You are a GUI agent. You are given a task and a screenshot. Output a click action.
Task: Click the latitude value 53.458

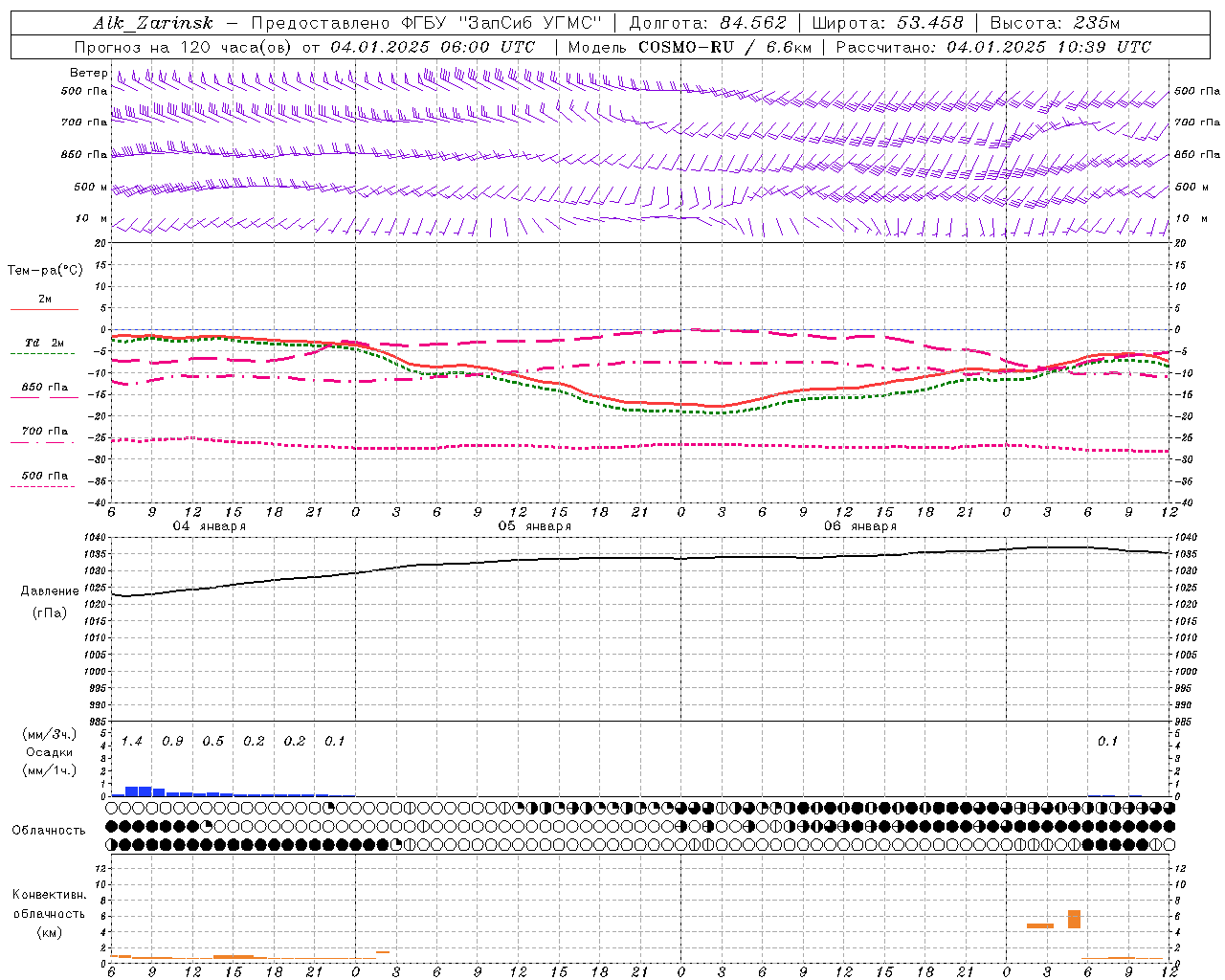(x=929, y=23)
